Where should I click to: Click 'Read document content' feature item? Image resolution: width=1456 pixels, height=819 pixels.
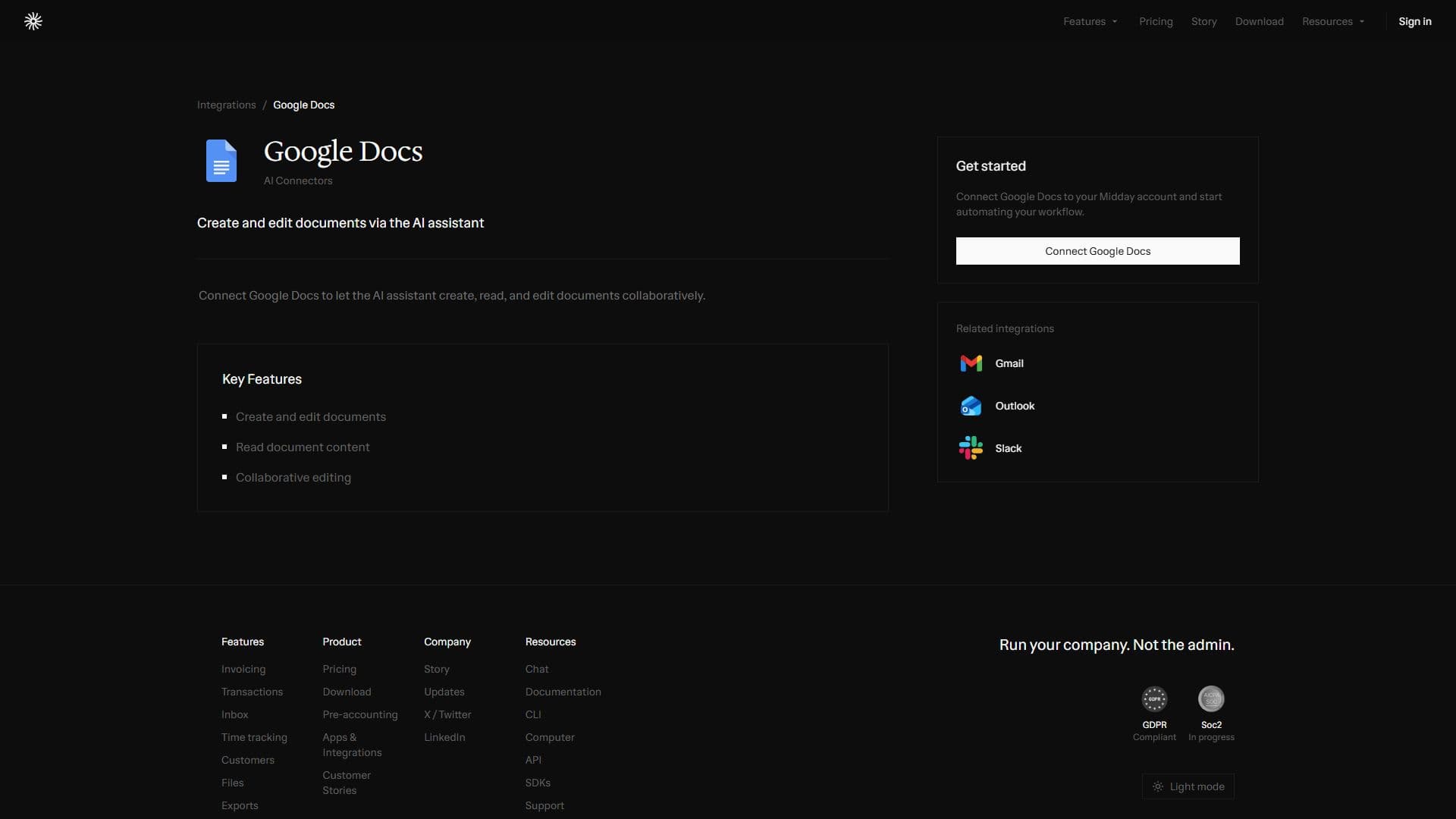pos(303,447)
